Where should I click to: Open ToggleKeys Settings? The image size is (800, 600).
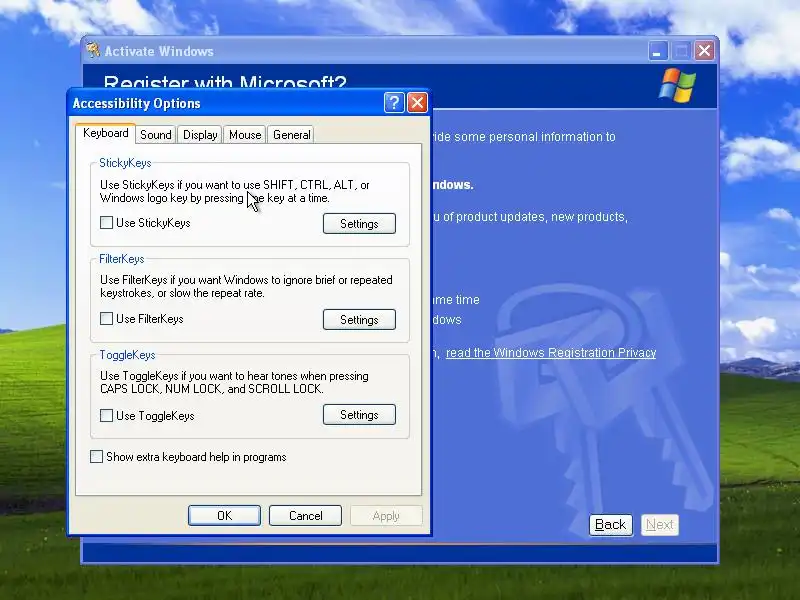359,415
